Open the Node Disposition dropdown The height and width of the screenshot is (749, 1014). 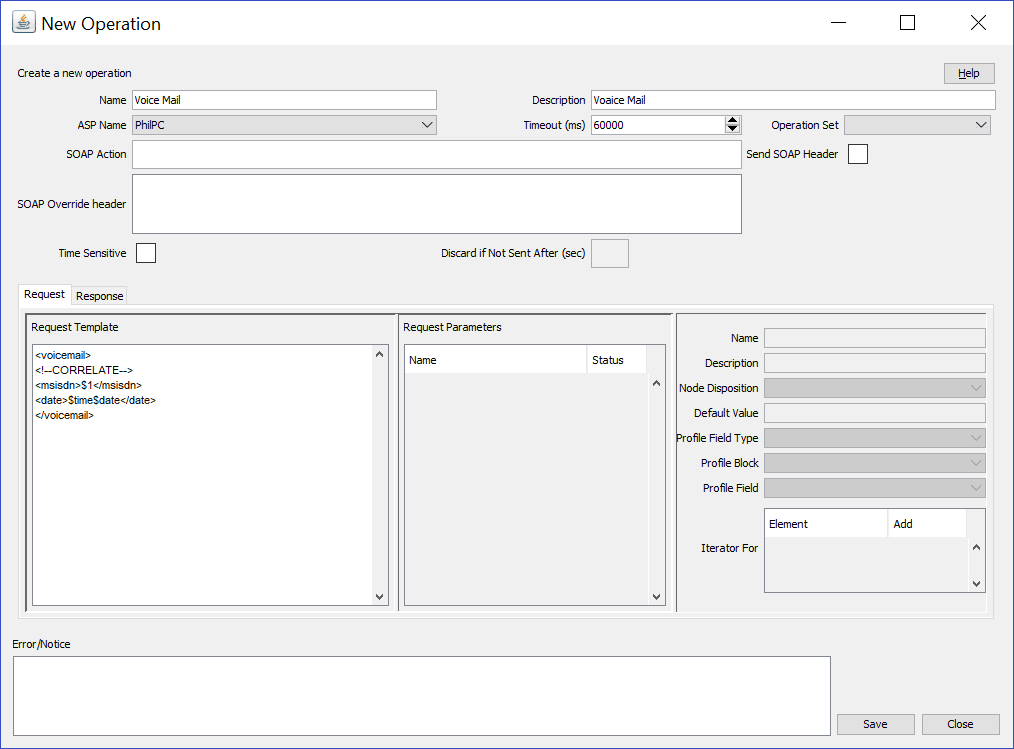coord(874,388)
